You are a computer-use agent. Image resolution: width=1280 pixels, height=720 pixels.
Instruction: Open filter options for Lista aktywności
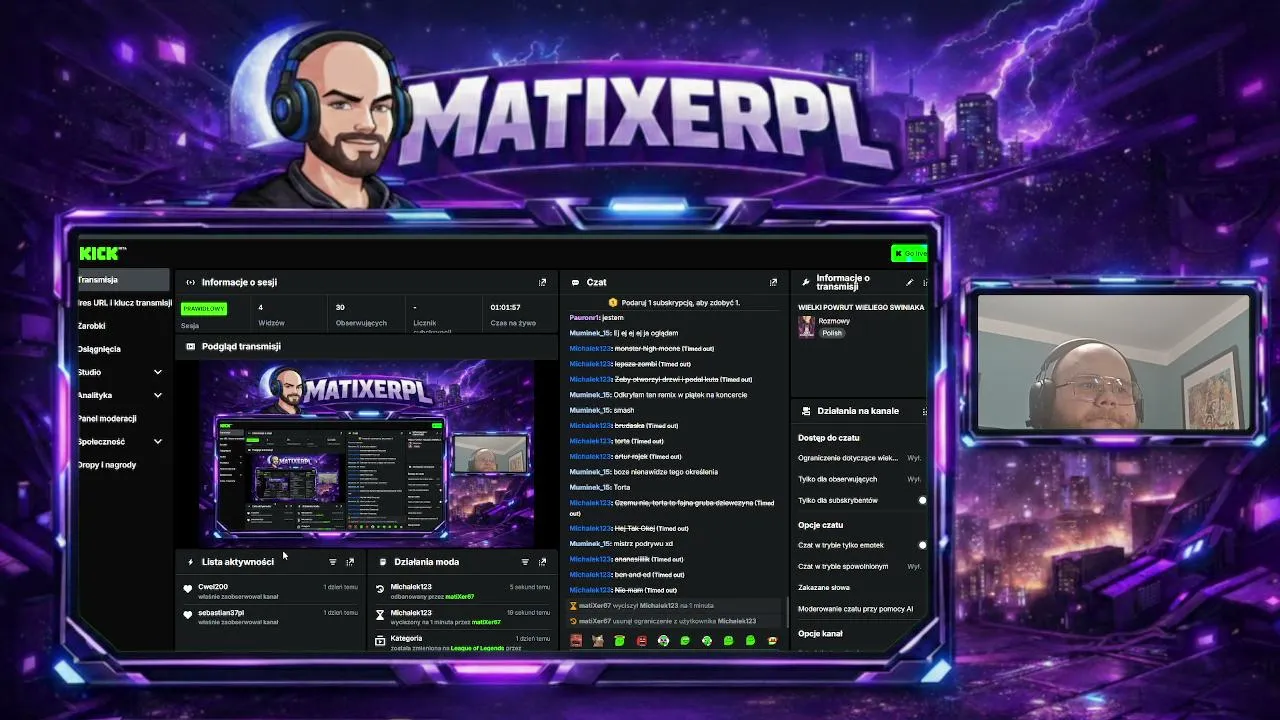[x=333, y=562]
